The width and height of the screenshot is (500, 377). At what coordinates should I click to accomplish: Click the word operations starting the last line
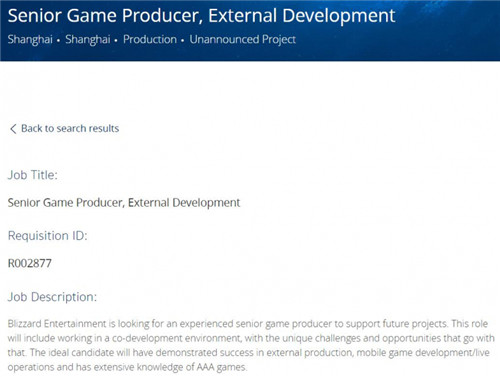click(31, 367)
